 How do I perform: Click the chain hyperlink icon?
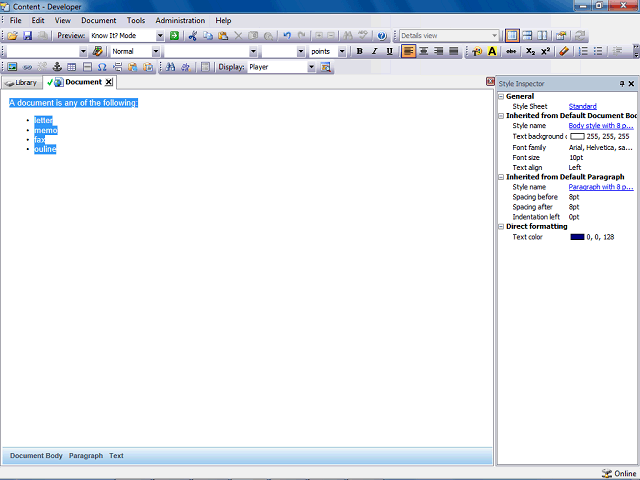click(x=27, y=67)
